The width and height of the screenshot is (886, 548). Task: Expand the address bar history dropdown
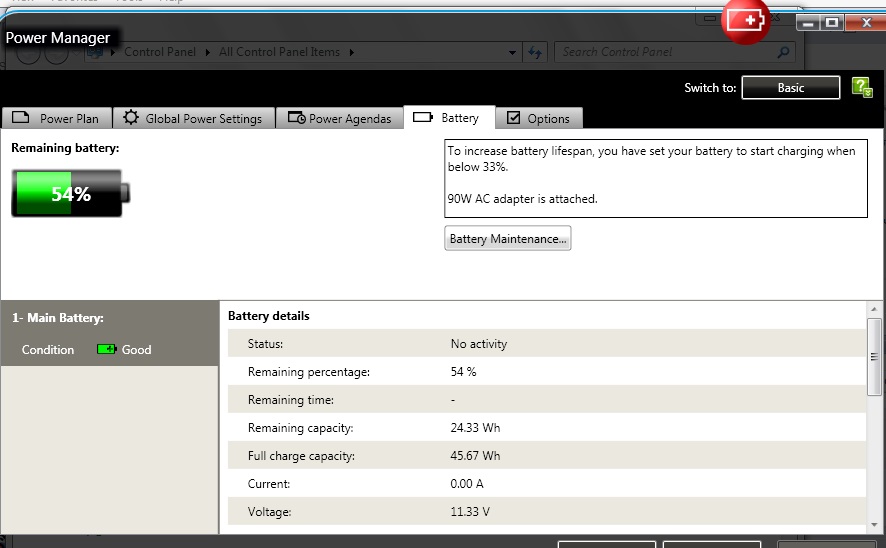tap(512, 53)
